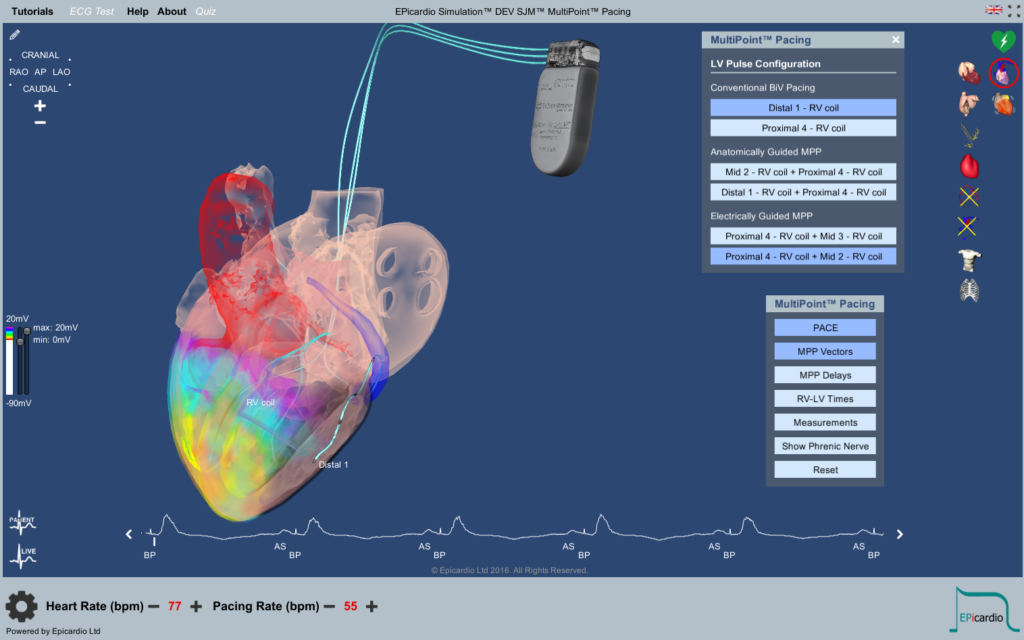The width and height of the screenshot is (1024, 640).
Task: Close the MultiPoint Pacing configuration panel
Action: tap(896, 40)
